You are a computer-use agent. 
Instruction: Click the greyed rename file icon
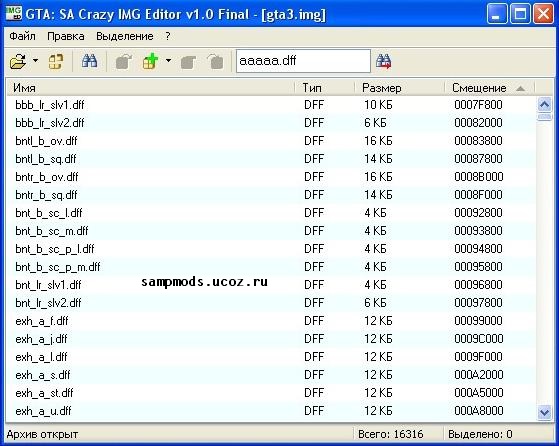click(x=188, y=62)
